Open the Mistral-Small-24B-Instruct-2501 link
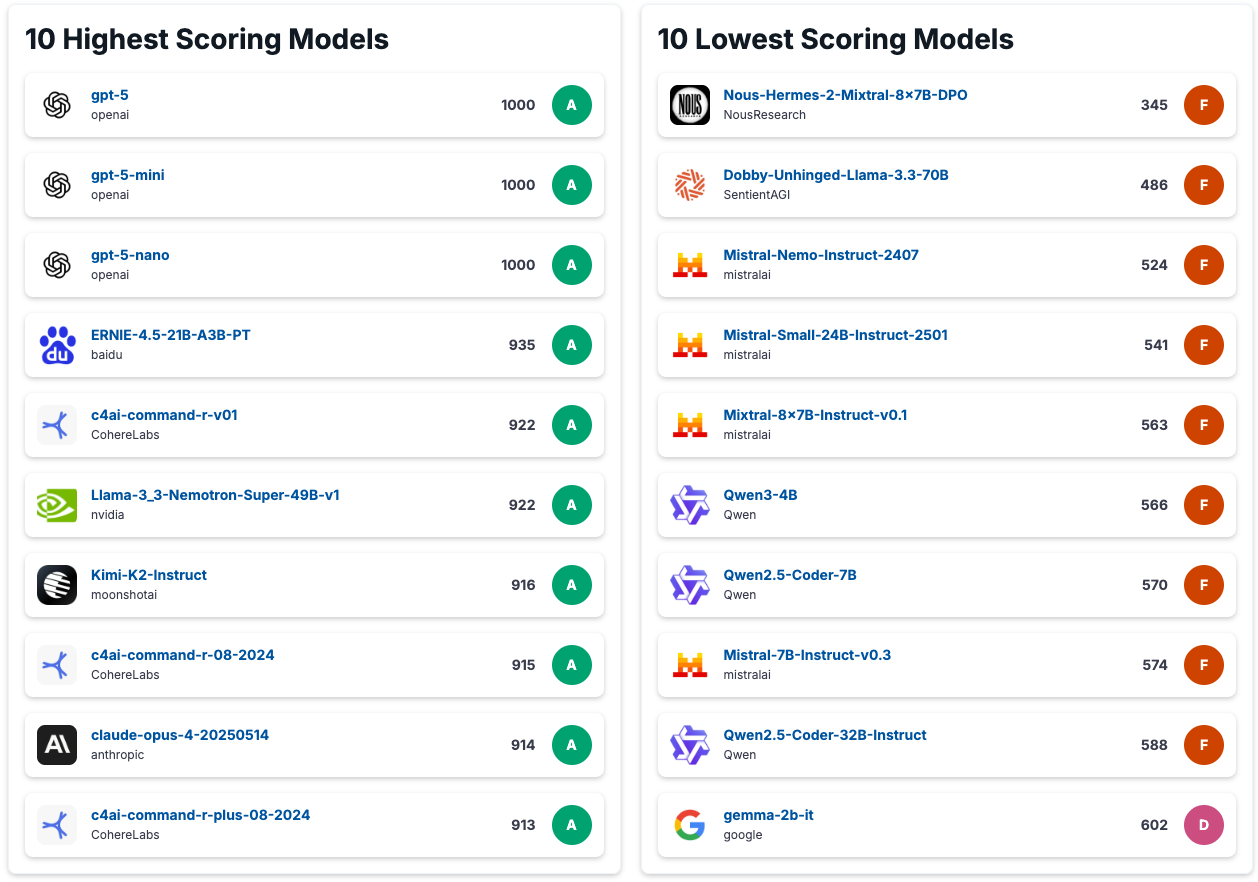 (x=836, y=335)
